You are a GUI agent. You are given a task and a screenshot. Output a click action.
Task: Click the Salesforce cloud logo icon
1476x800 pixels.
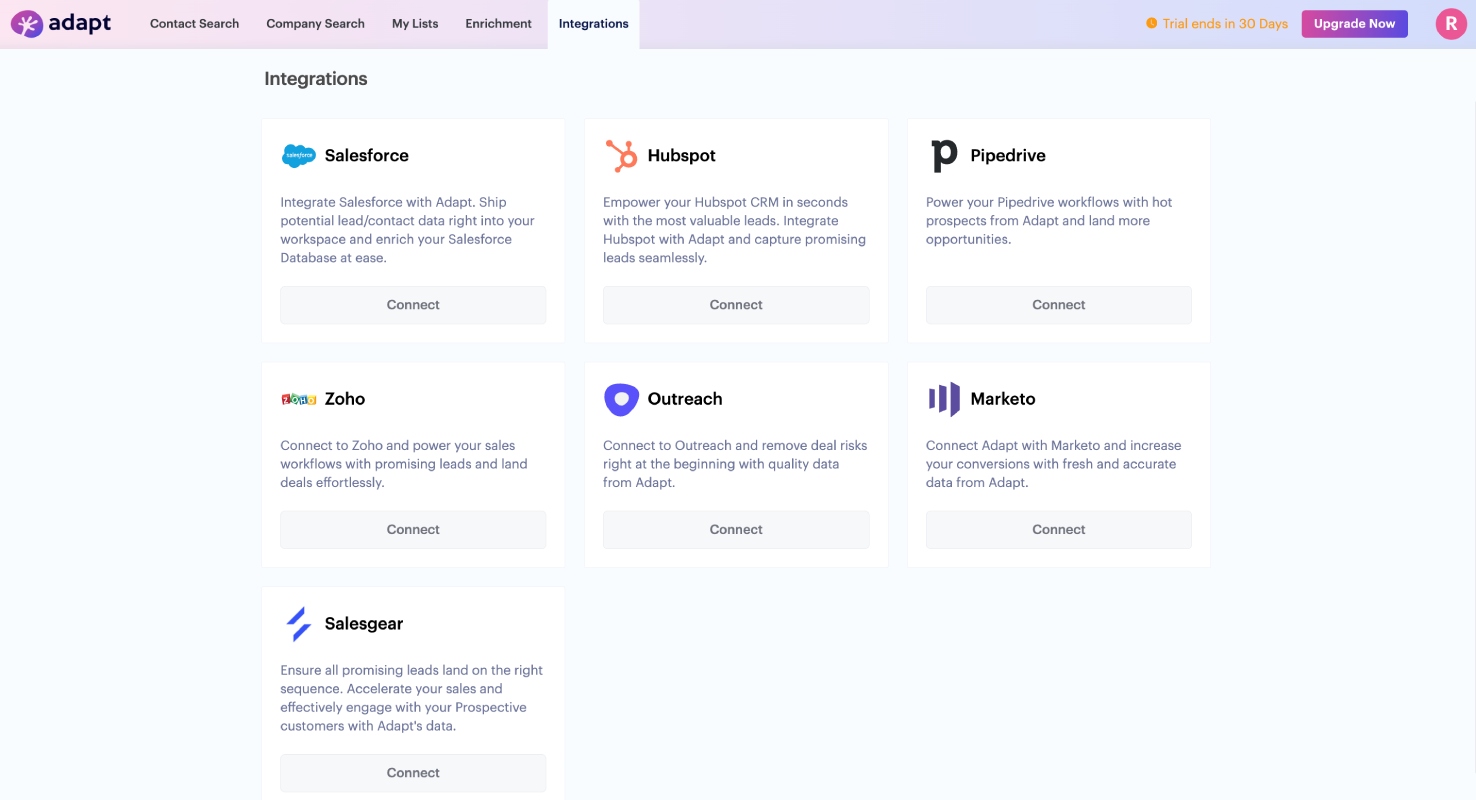pos(299,156)
